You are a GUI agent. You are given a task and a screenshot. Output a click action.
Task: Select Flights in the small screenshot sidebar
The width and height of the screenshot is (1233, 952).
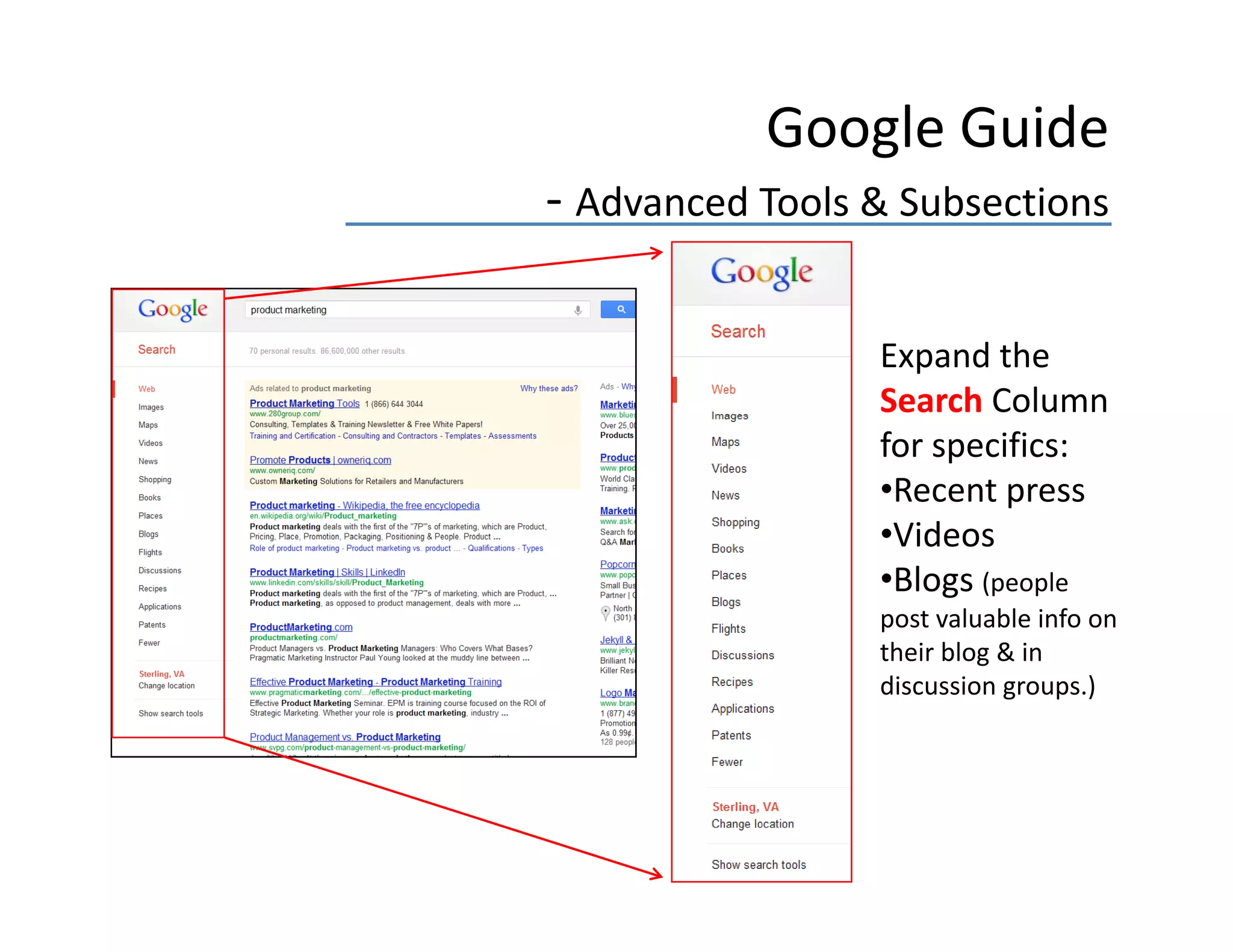(150, 552)
